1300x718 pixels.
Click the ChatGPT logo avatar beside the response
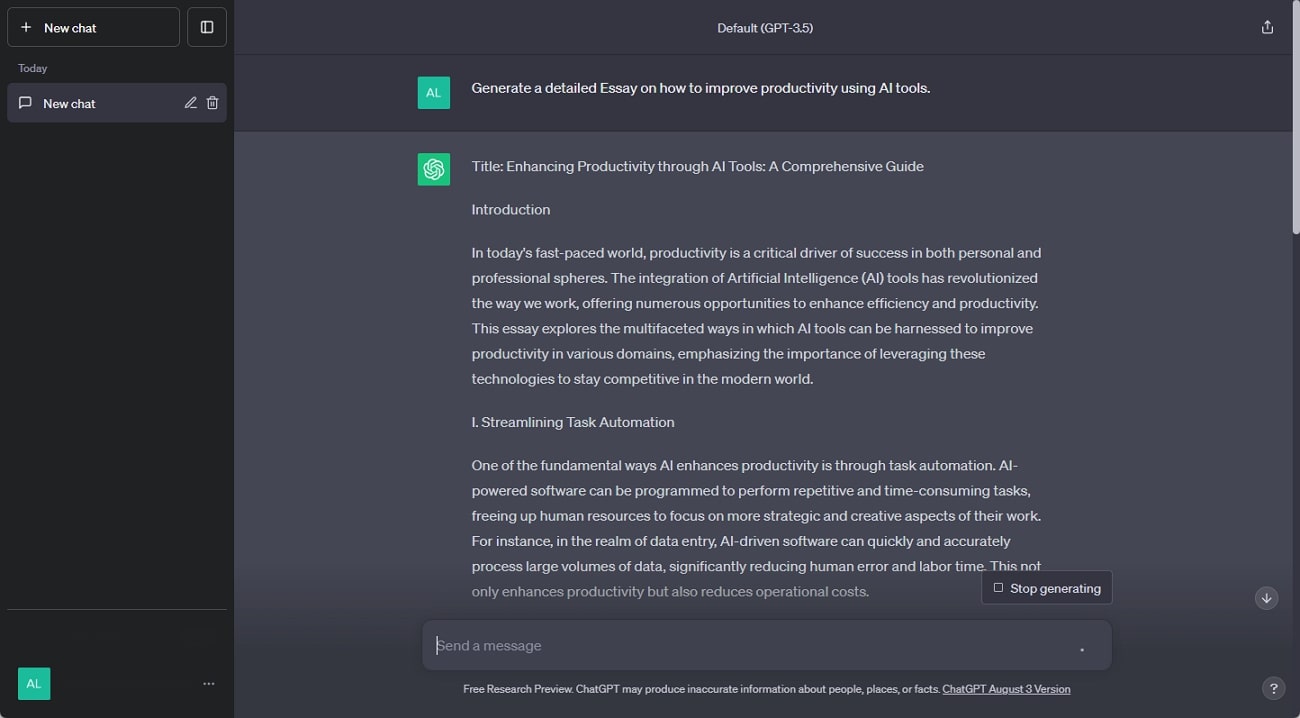tap(433, 169)
